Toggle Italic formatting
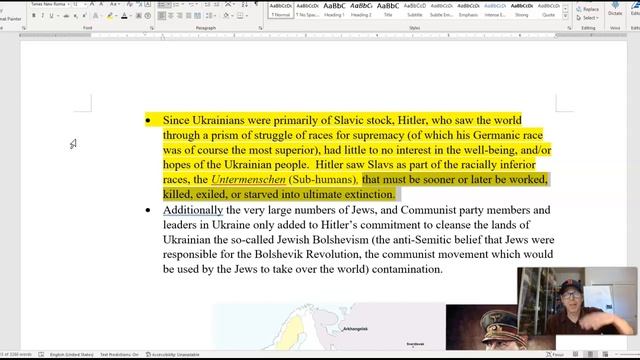640x360 pixels. point(42,16)
